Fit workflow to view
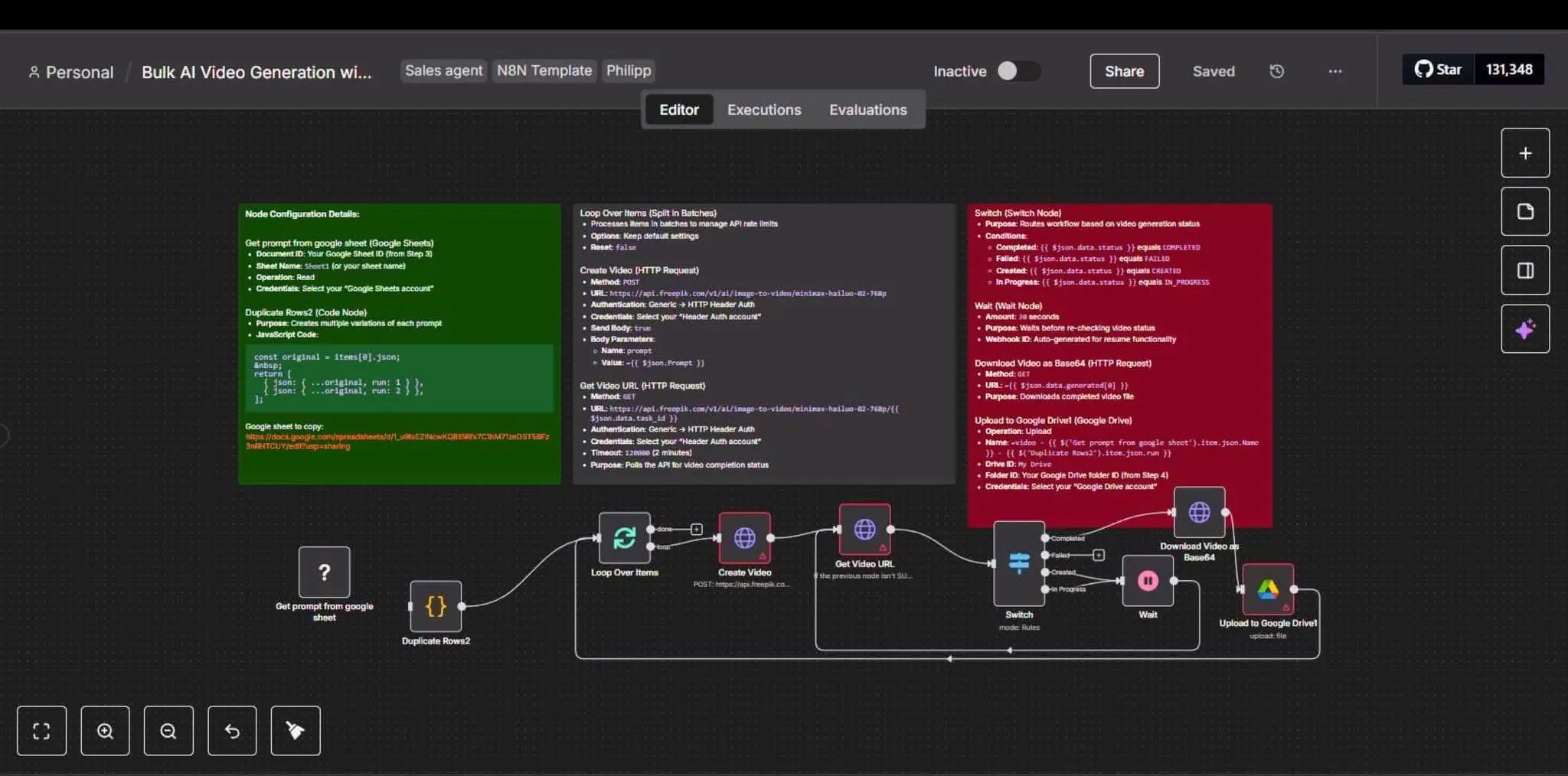This screenshot has height=776, width=1568. [x=41, y=731]
